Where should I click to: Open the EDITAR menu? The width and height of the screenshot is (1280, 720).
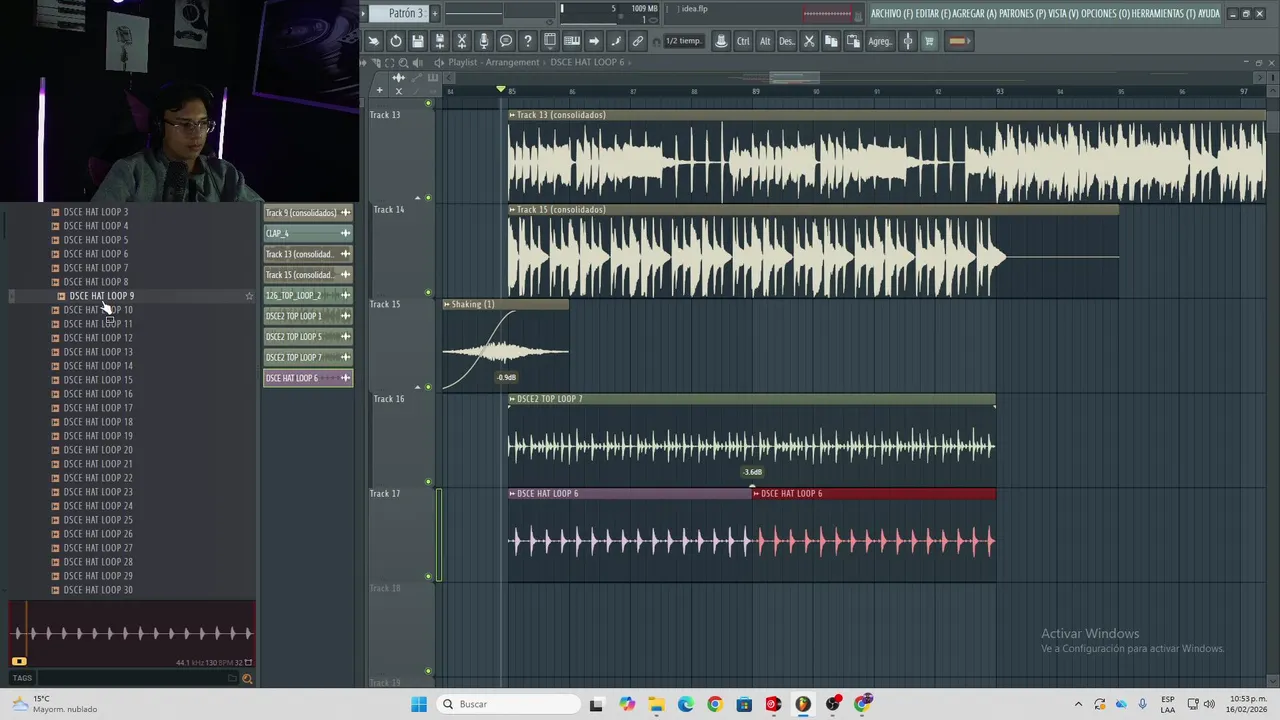pyautogui.click(x=934, y=14)
